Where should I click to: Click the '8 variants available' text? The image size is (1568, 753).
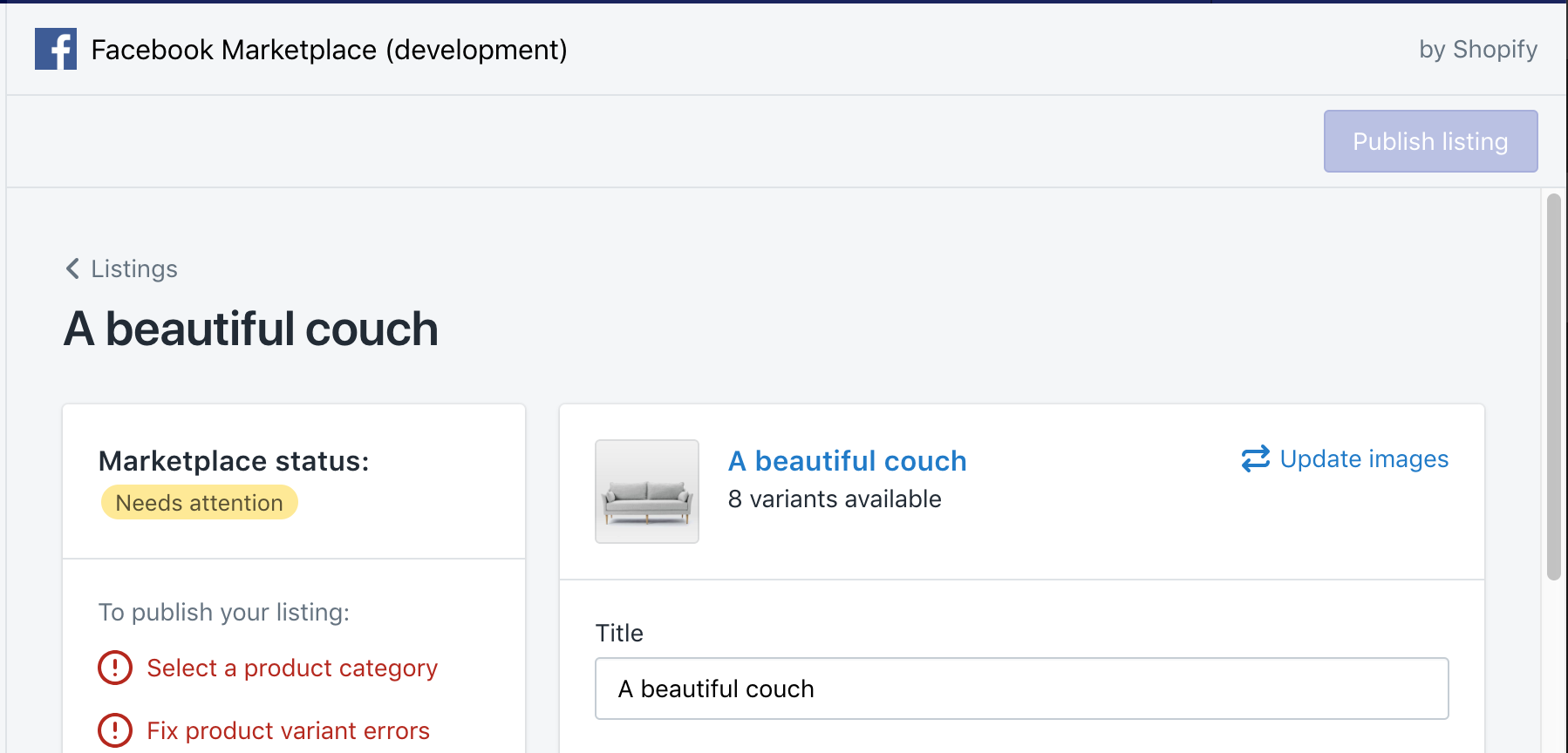click(835, 499)
